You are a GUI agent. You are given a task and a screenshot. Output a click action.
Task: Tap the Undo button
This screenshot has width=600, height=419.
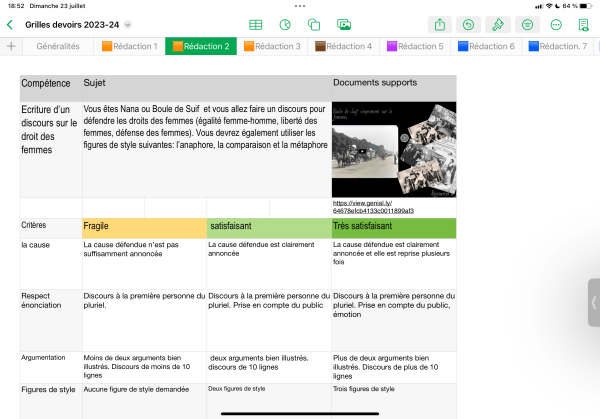click(469, 24)
